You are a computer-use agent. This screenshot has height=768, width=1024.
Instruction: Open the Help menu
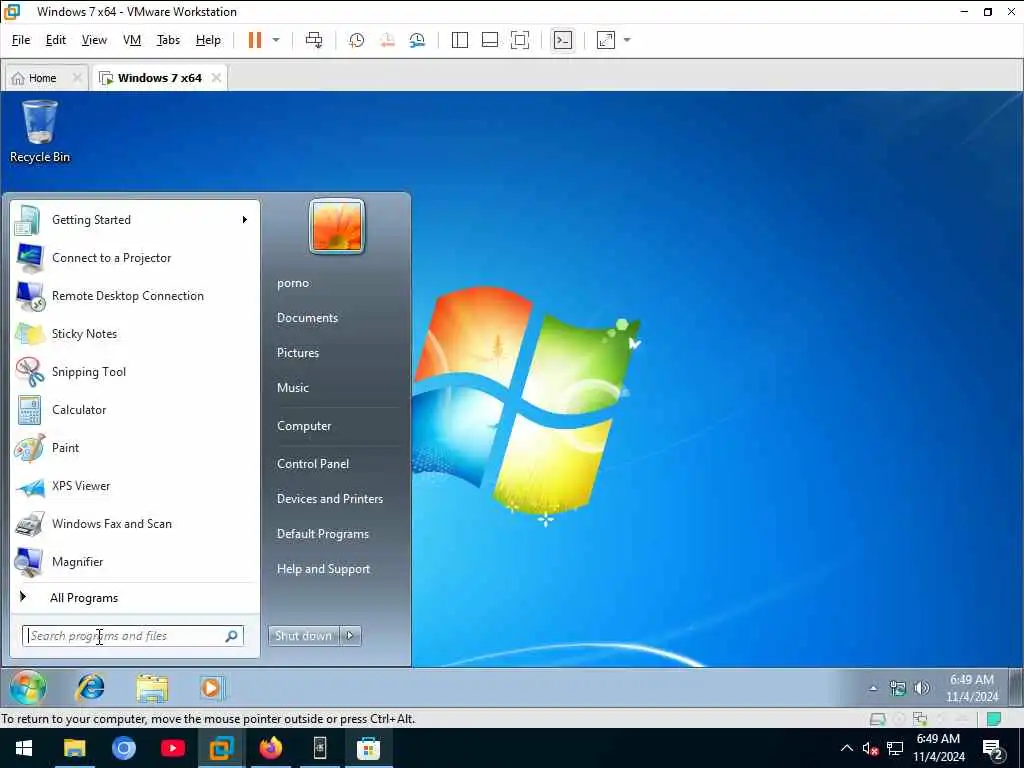[x=208, y=40]
